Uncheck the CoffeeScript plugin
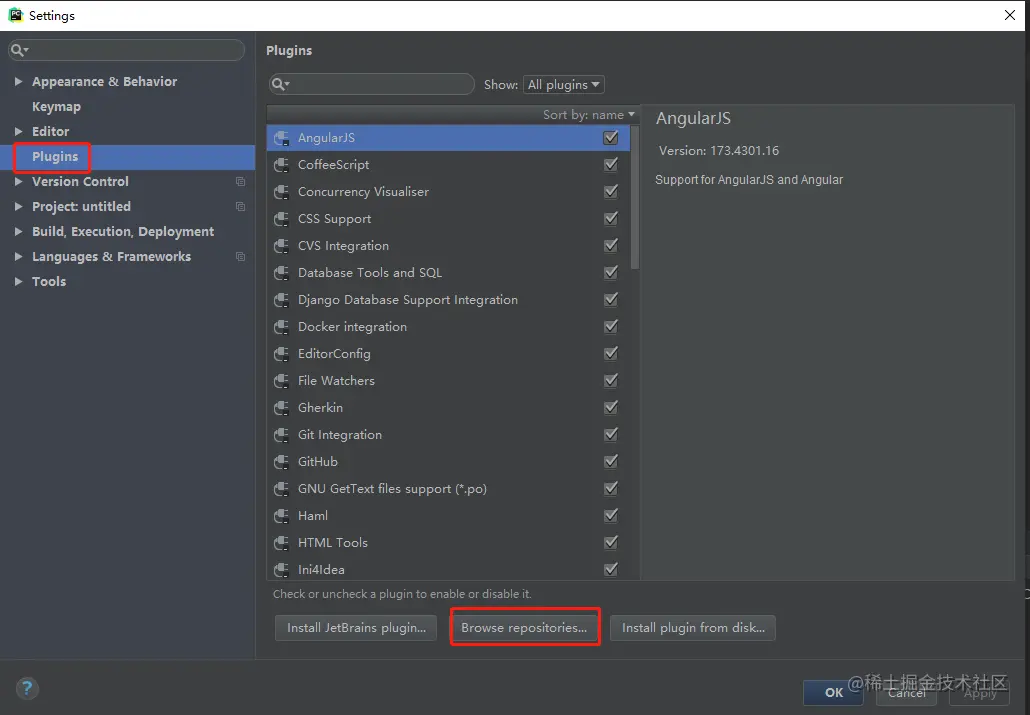Viewport: 1030px width, 715px height. pyautogui.click(x=611, y=164)
